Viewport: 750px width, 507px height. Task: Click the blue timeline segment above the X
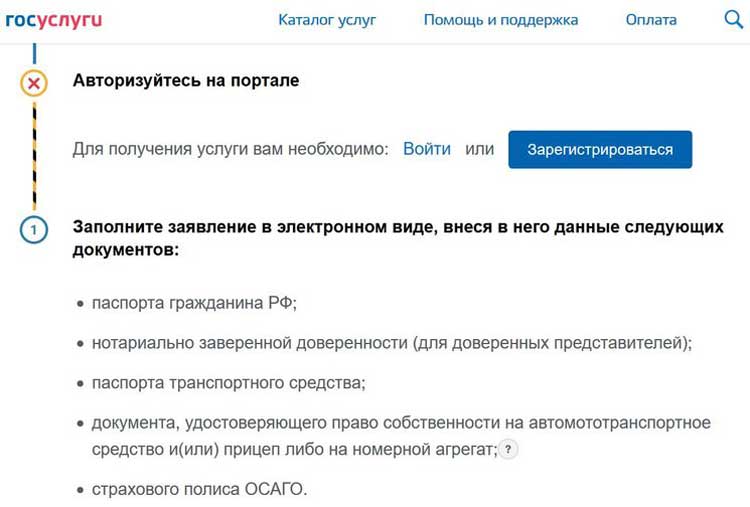coord(34,54)
